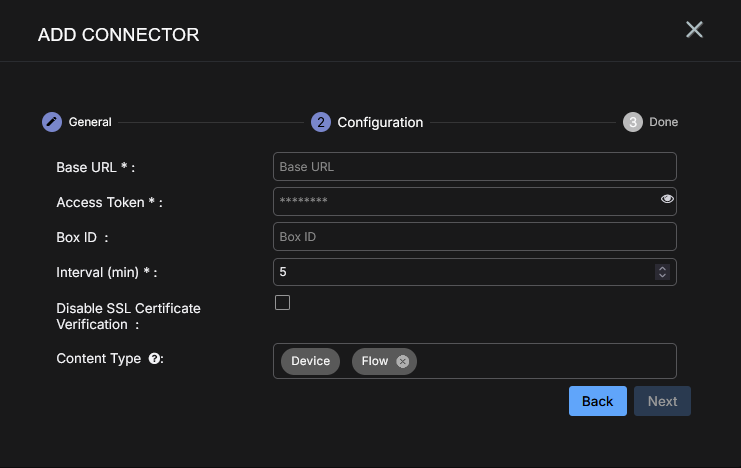Click the Content Type help question mark

click(154, 360)
